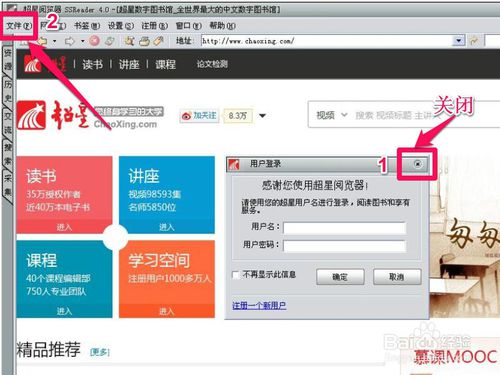Open the 设置 menu
The image size is (500, 375).
pos(121,26)
